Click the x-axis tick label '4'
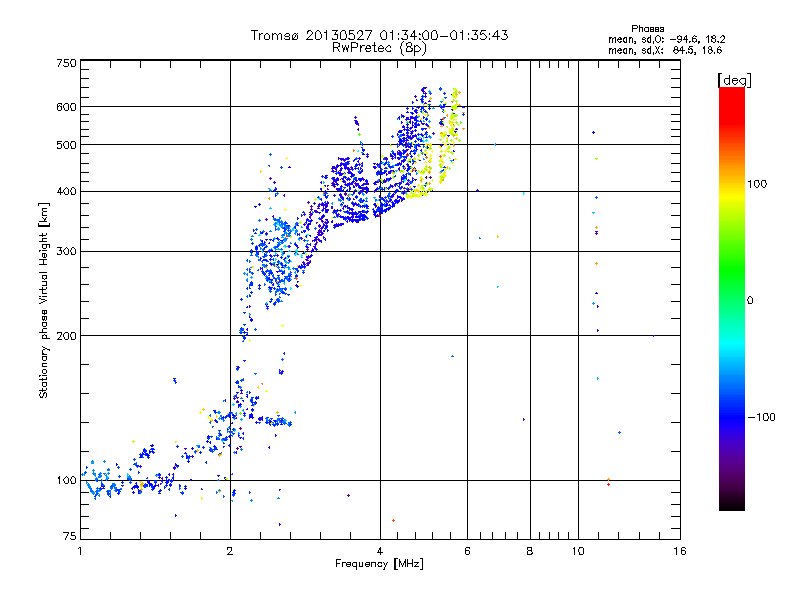The height and width of the screenshot is (600, 800). coord(380,551)
